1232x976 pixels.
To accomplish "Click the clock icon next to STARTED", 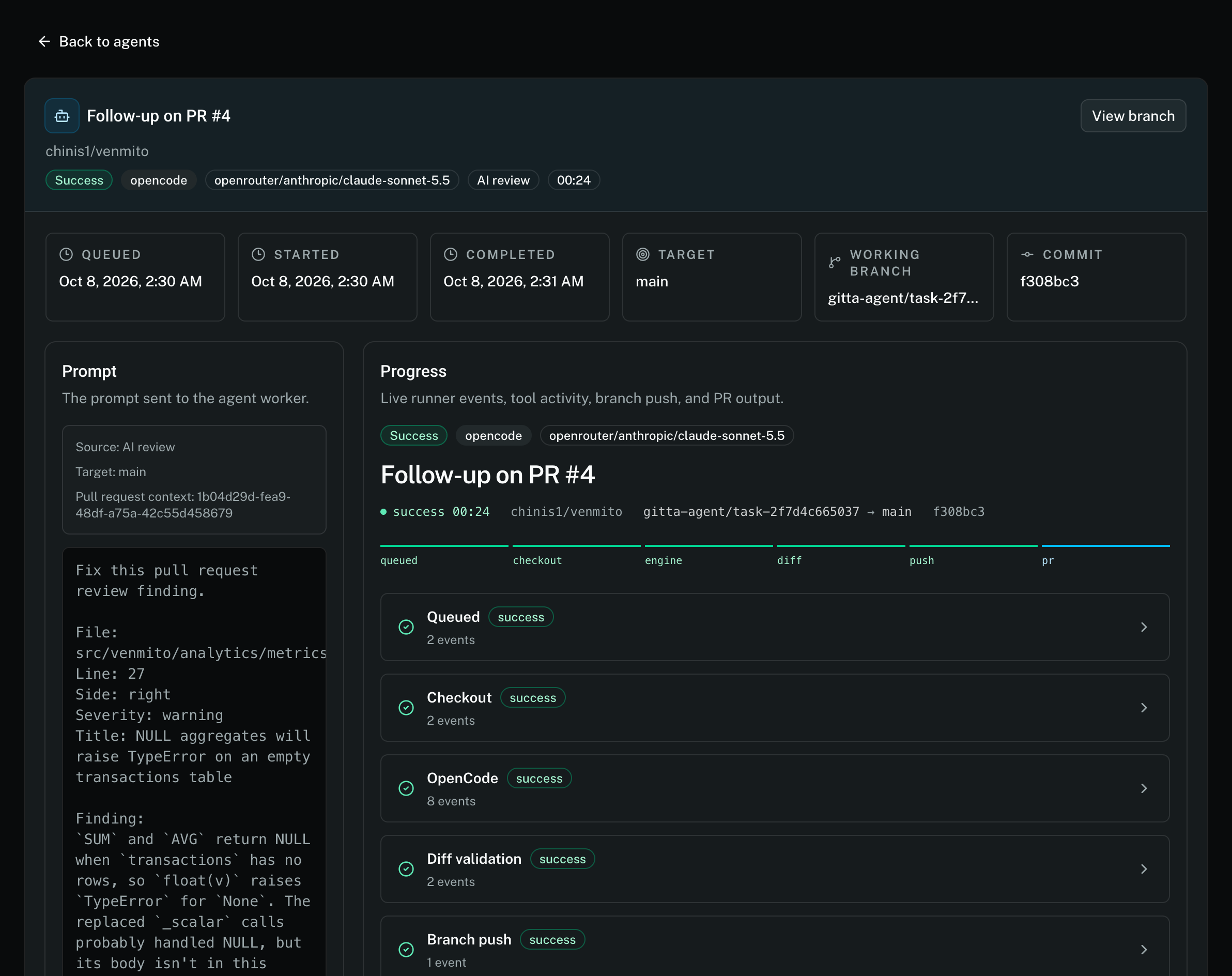I will coord(258,254).
